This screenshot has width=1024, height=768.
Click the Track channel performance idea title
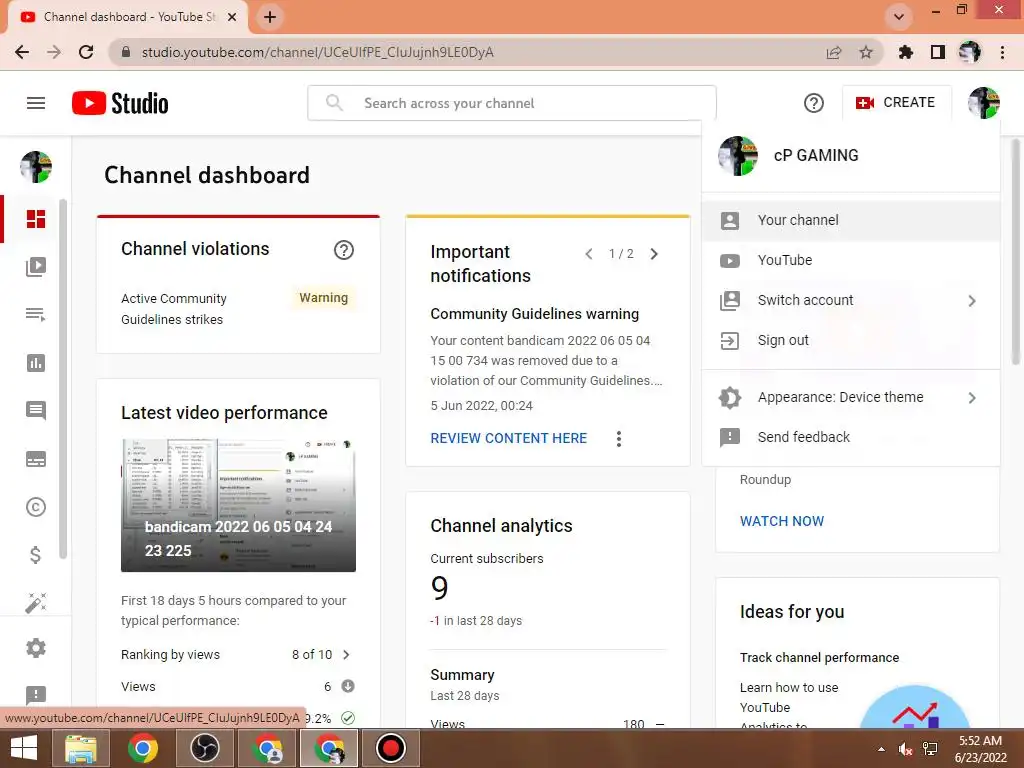820,658
